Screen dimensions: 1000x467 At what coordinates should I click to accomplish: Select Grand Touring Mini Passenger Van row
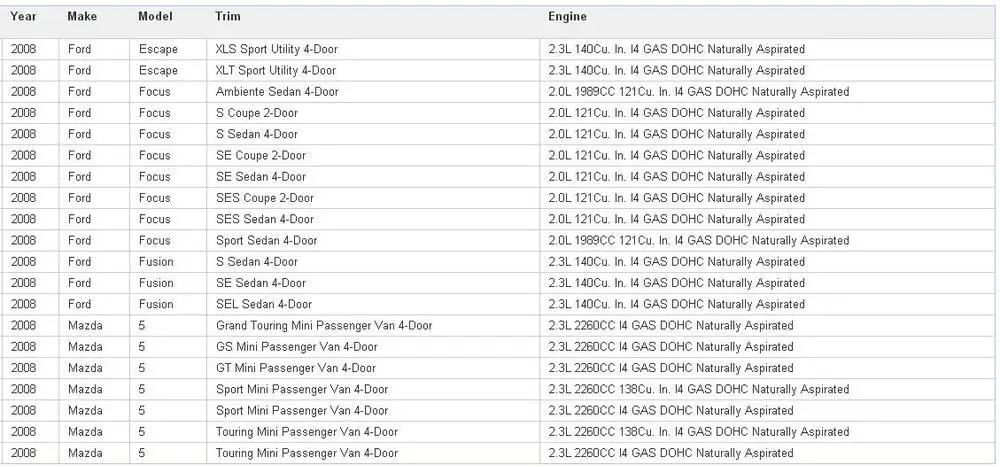500,325
